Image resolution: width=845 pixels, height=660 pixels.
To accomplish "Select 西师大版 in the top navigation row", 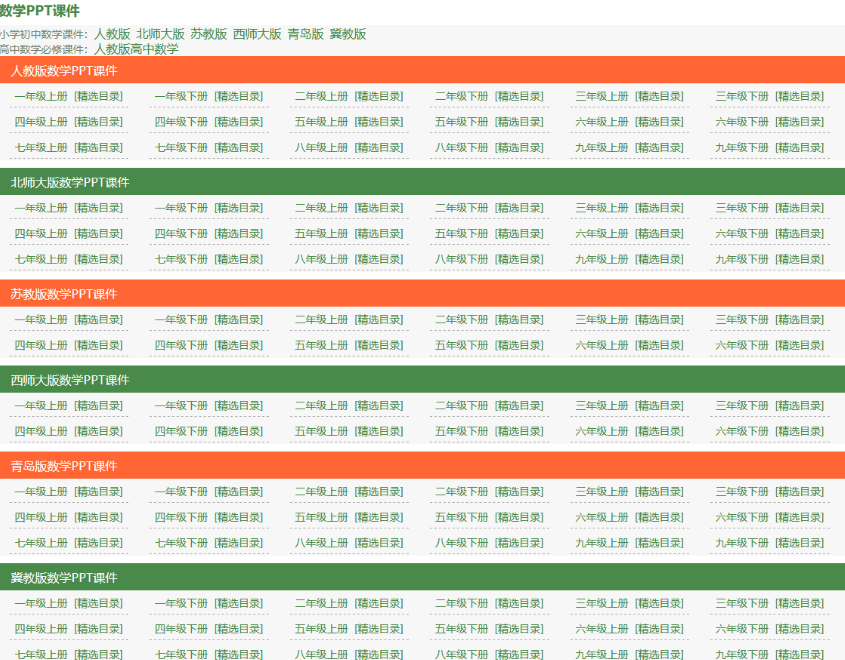I will tap(257, 34).
